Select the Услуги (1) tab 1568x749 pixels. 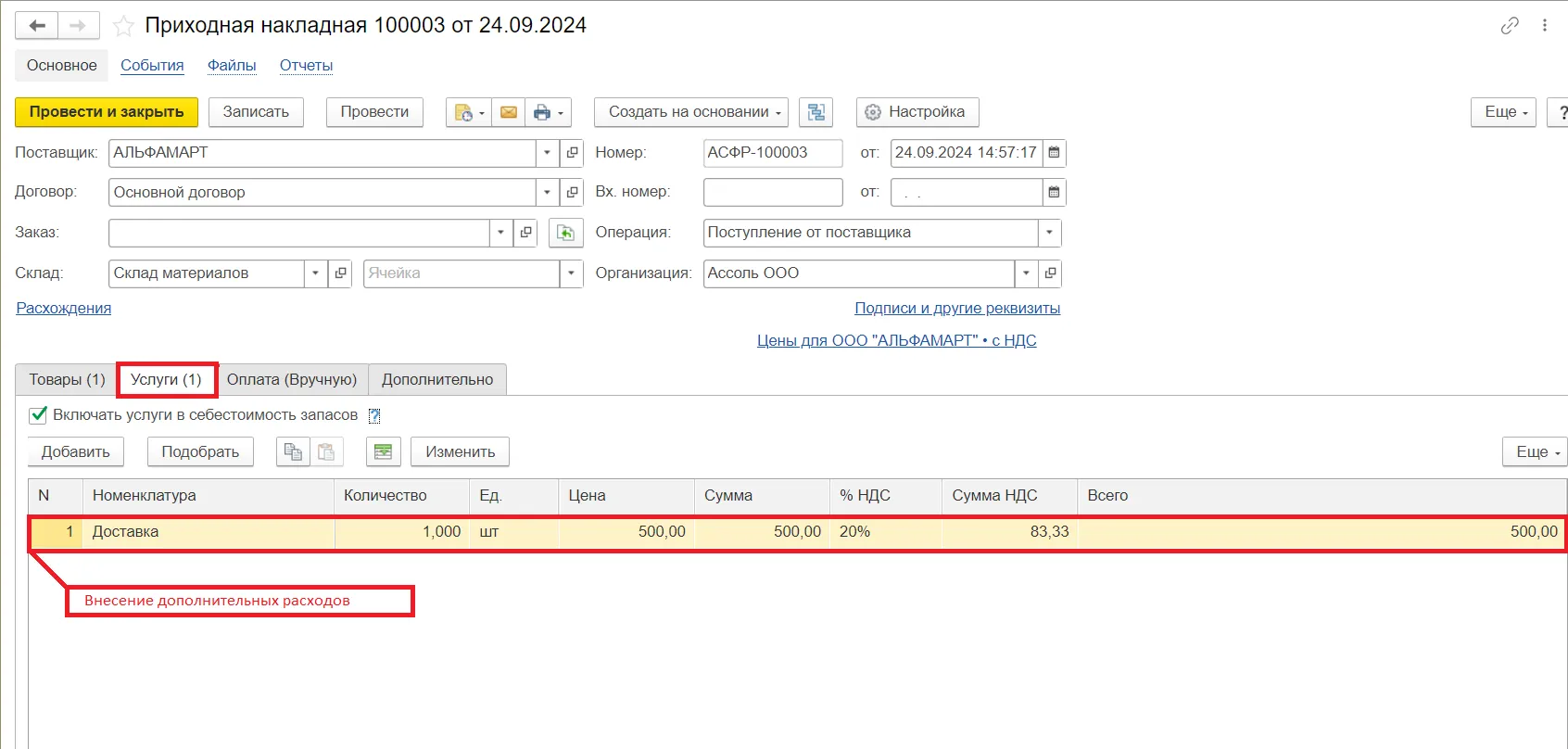point(166,380)
